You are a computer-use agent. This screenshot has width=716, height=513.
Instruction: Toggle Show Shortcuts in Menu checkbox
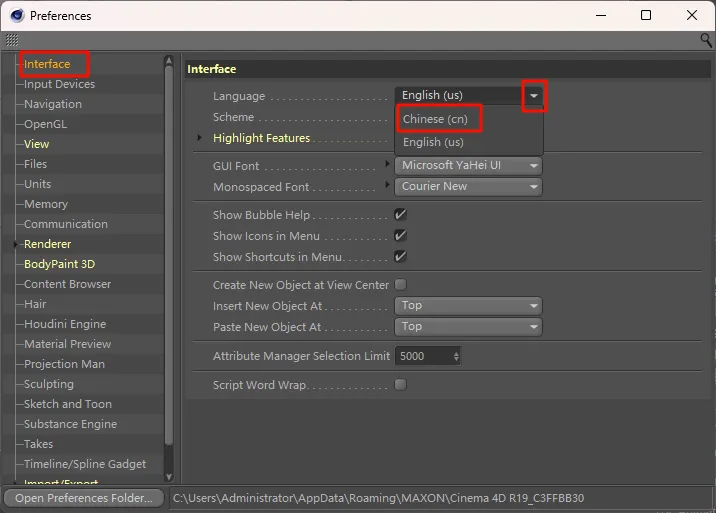coord(400,256)
